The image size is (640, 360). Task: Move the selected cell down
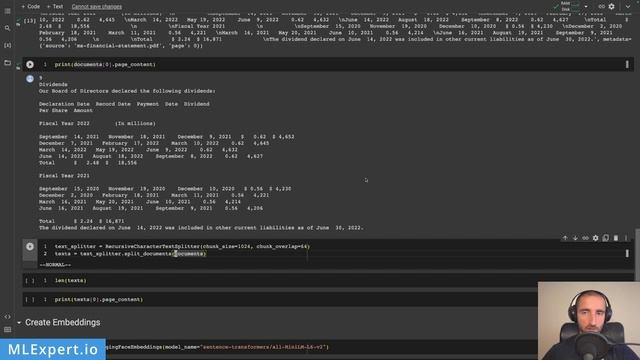pyautogui.click(x=575, y=238)
